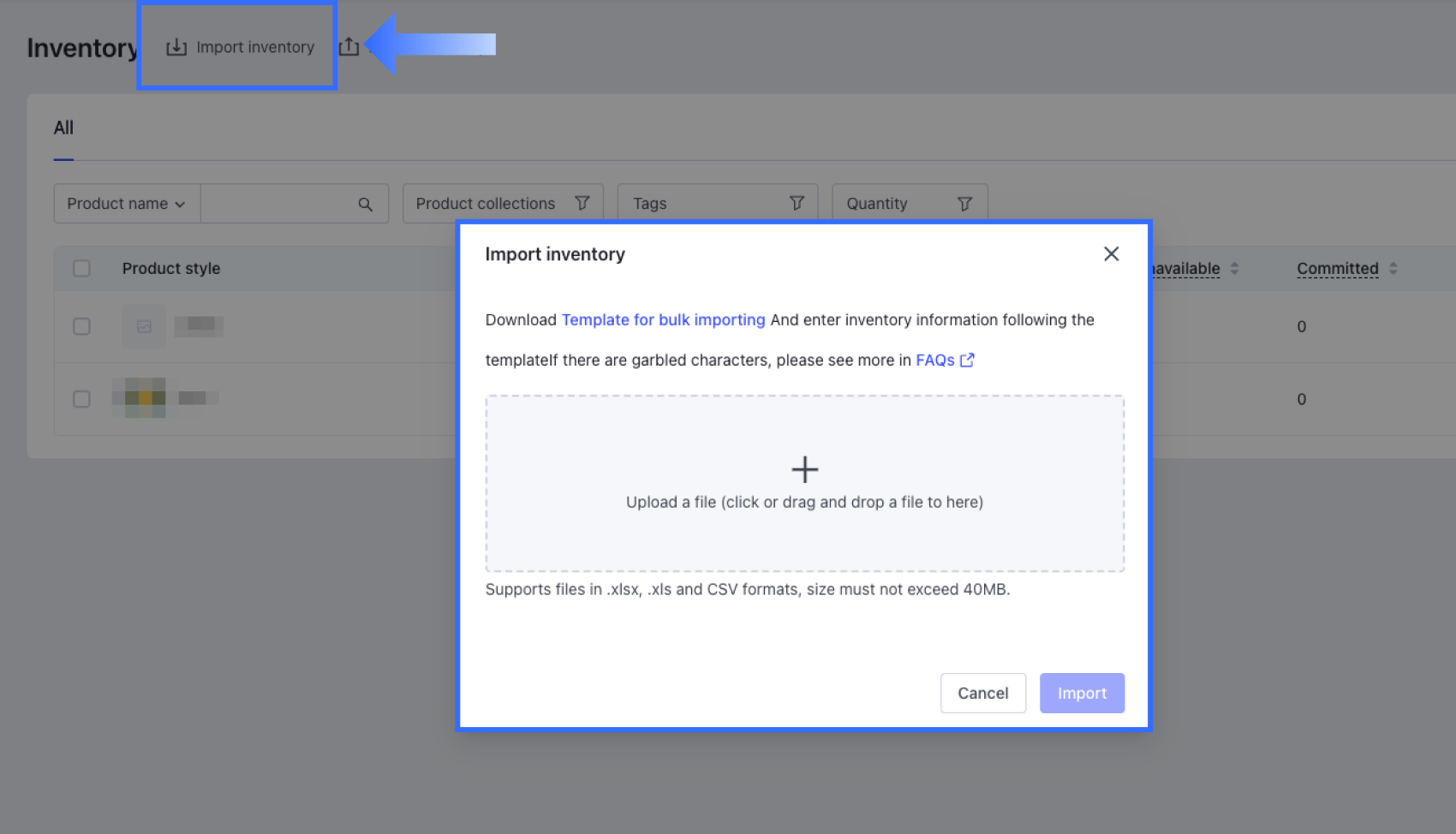Click the Import button
Viewport: 1456px width, 834px height.
1082,693
